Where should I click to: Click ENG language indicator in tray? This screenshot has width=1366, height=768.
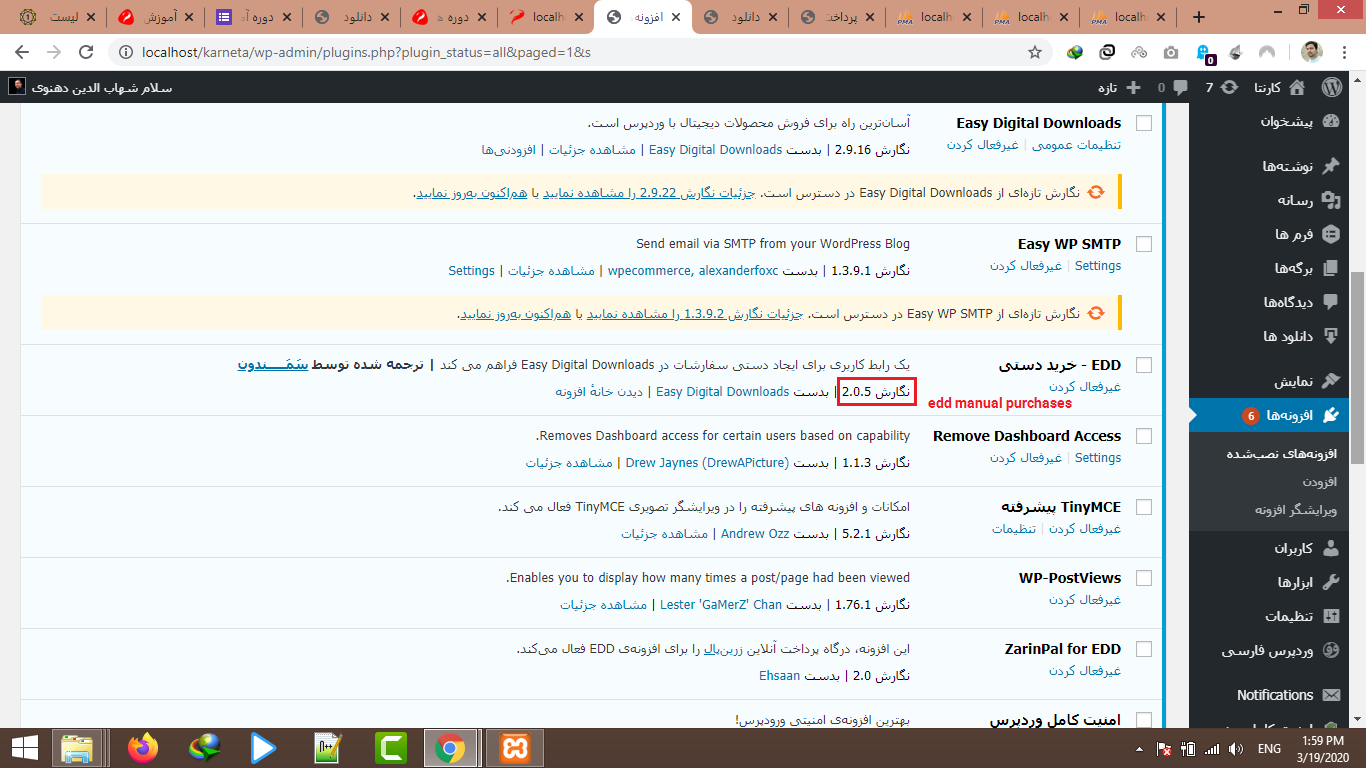coord(1269,748)
